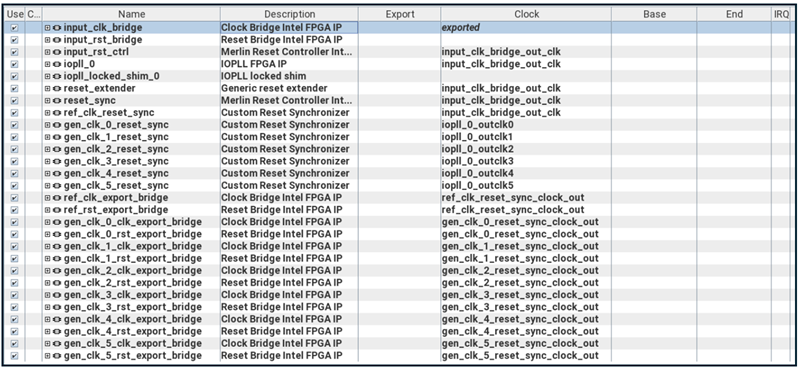Screen dimensions: 801x371
Task: Expand gen_clk_3_clk_export_bridge tree node
Action: [48, 295]
